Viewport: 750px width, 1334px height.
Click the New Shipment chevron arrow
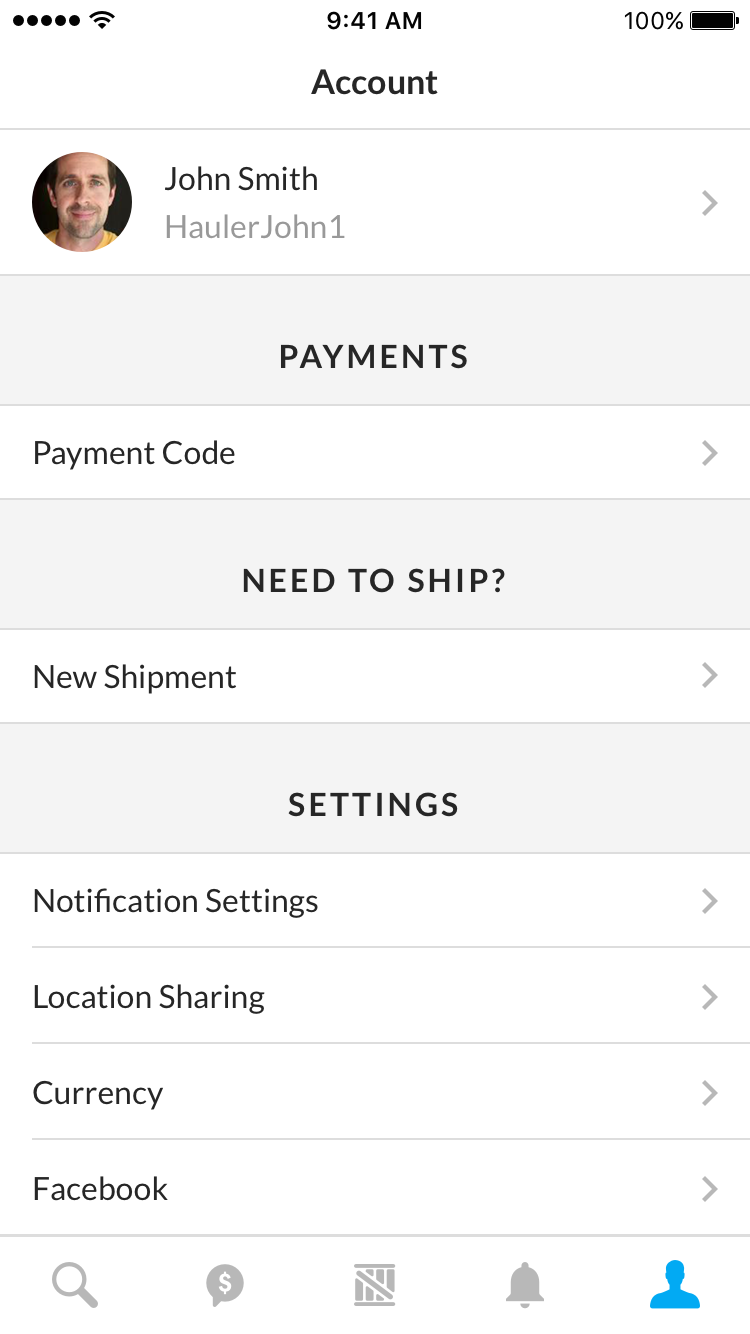point(710,676)
